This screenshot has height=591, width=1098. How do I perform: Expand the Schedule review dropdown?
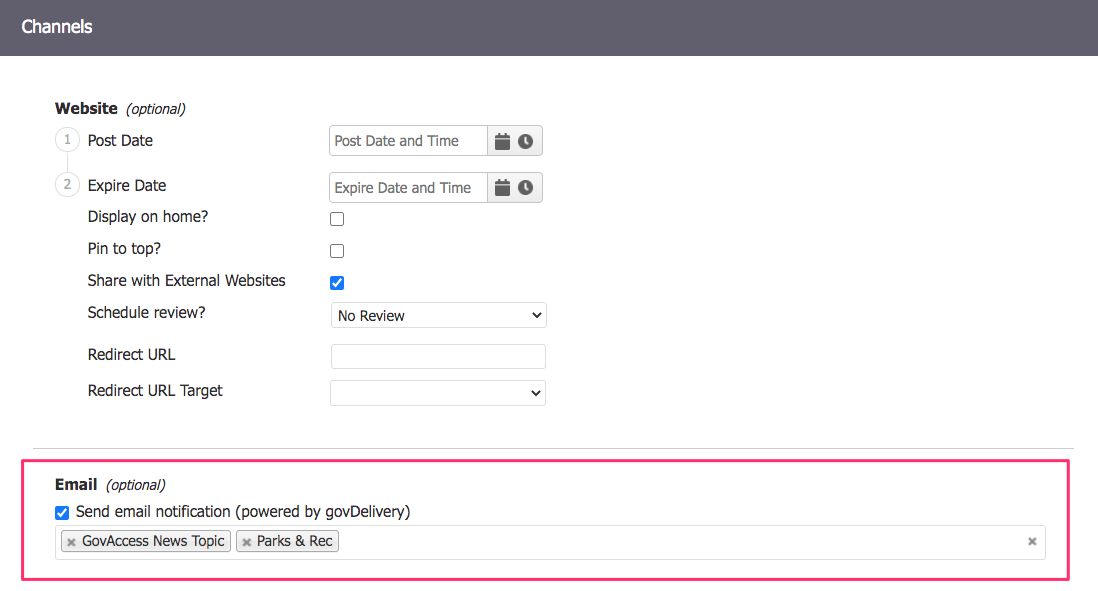pyautogui.click(x=438, y=316)
